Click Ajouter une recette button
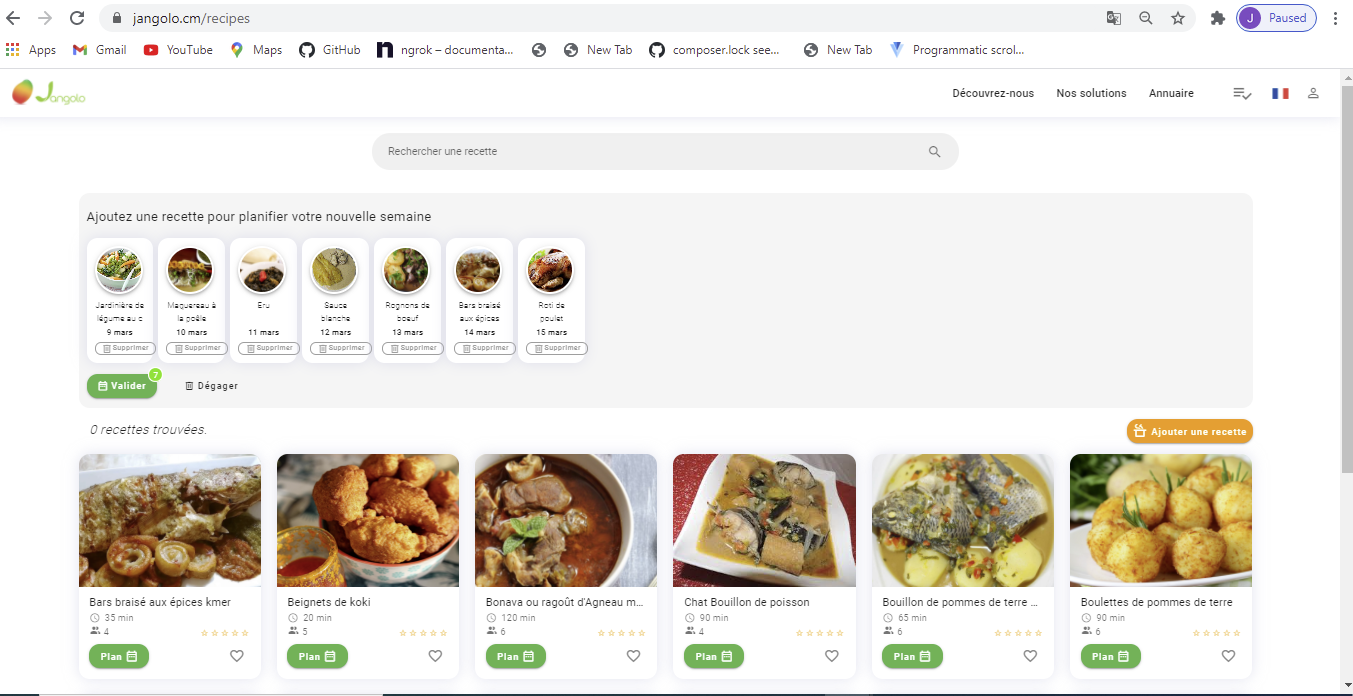 (1190, 432)
